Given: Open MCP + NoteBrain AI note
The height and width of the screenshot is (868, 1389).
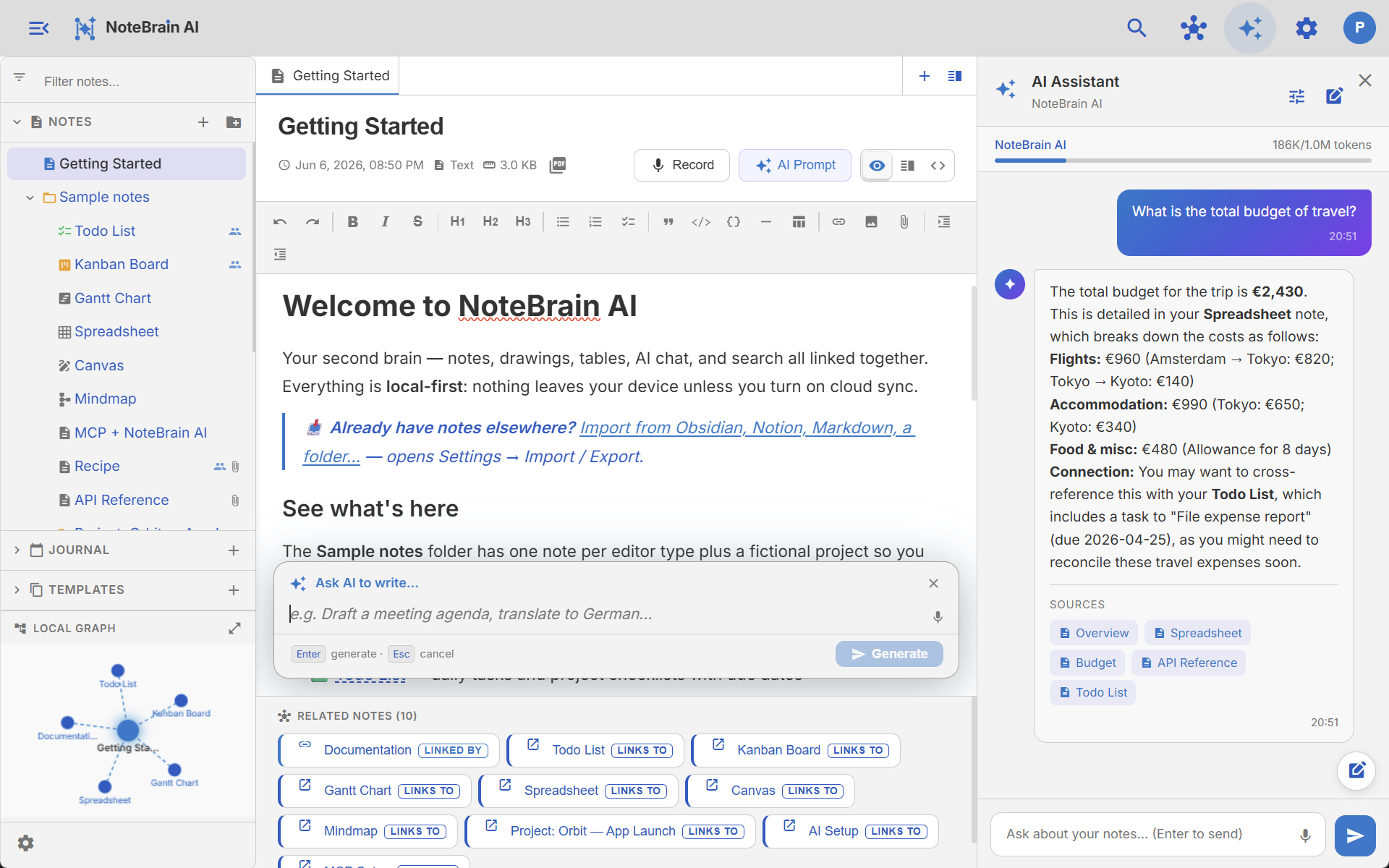Looking at the screenshot, I should coord(140,433).
